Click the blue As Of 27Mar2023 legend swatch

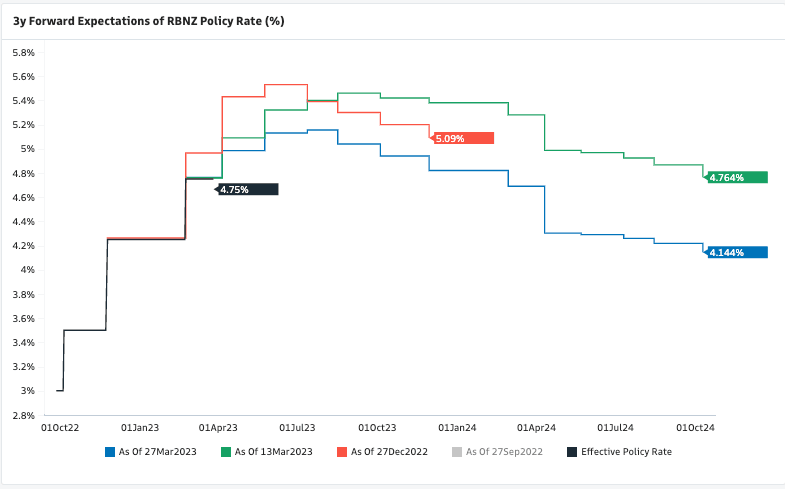click(x=110, y=452)
